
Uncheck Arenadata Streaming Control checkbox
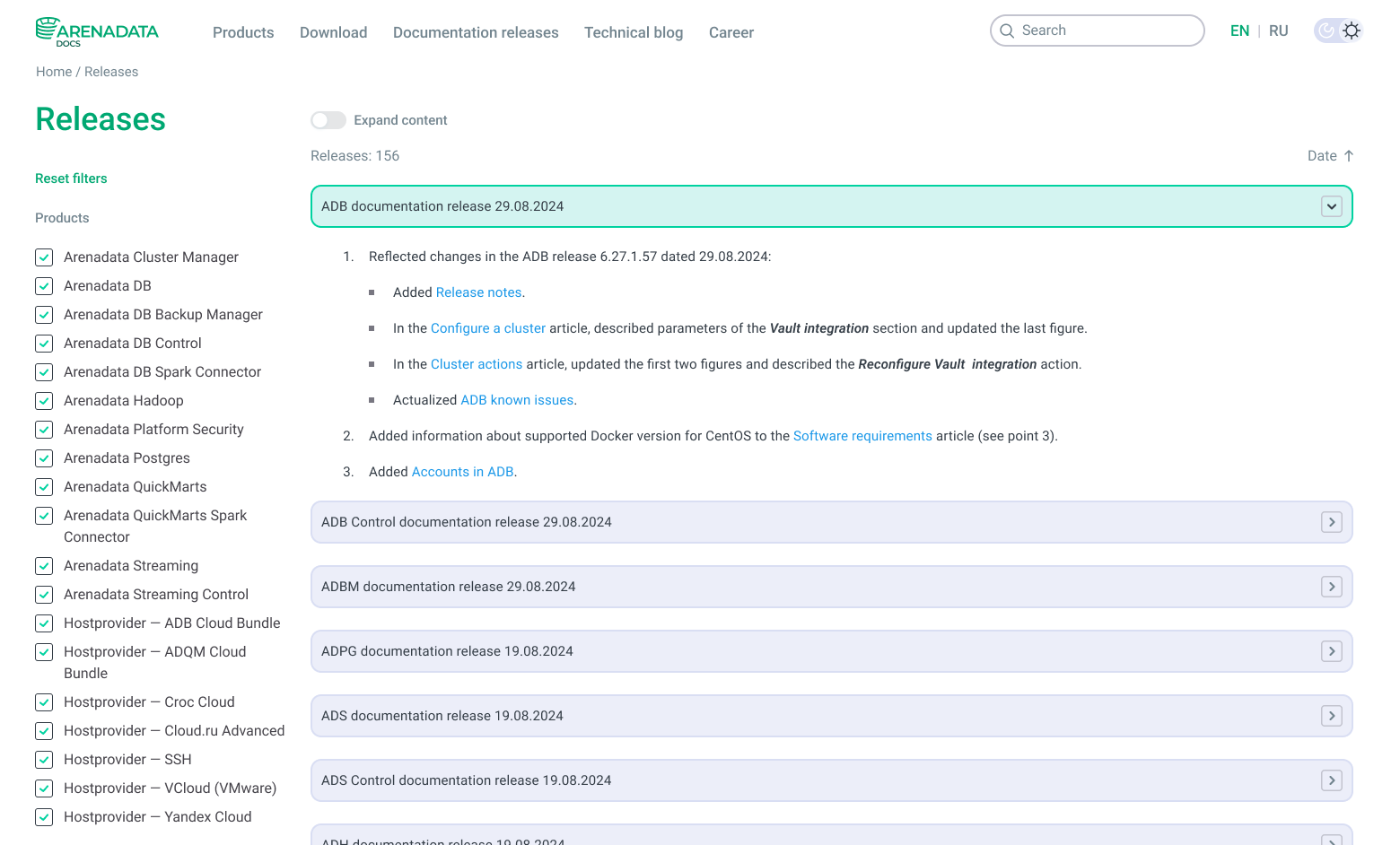coord(44,595)
